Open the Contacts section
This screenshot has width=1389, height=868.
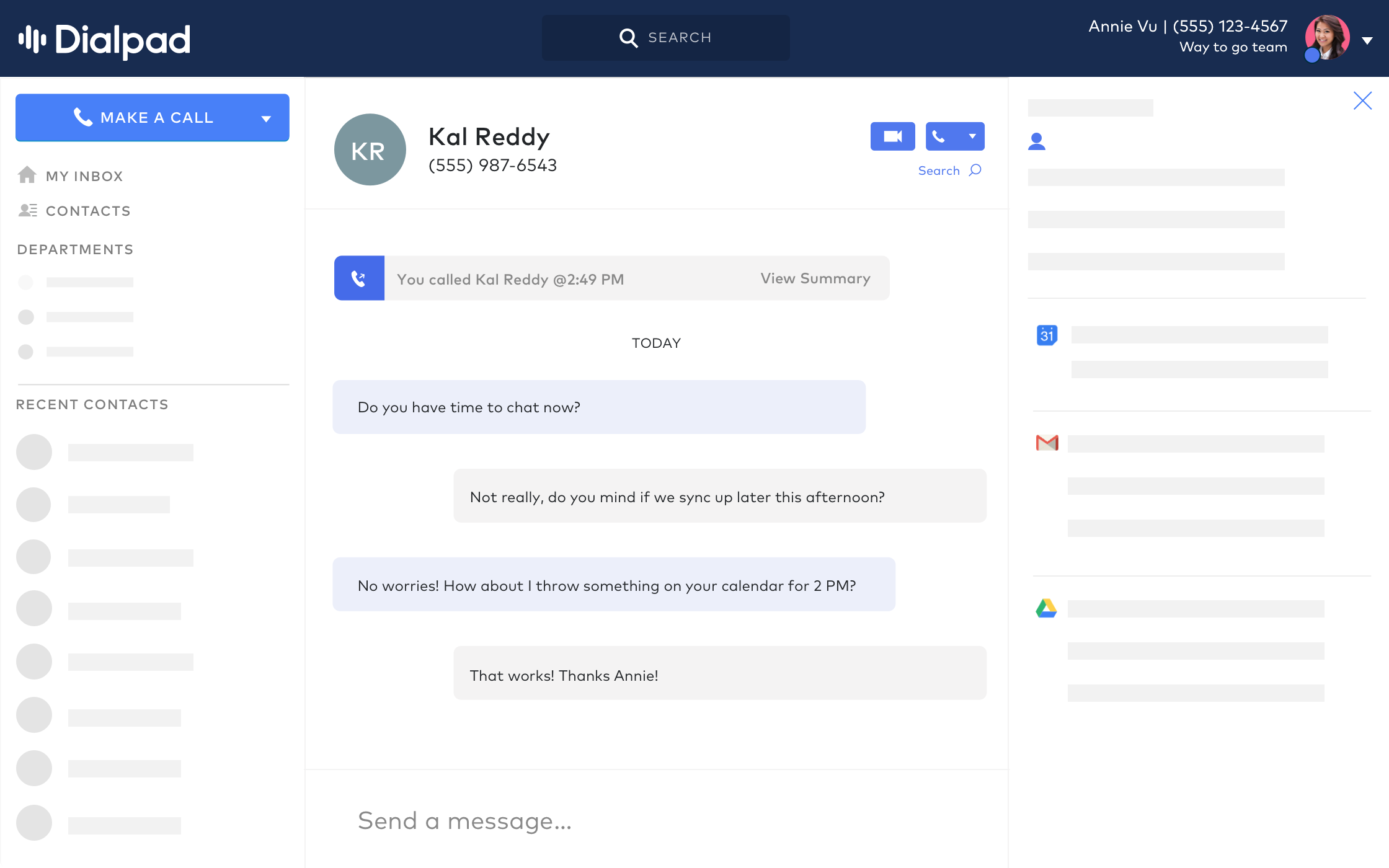[x=88, y=211]
